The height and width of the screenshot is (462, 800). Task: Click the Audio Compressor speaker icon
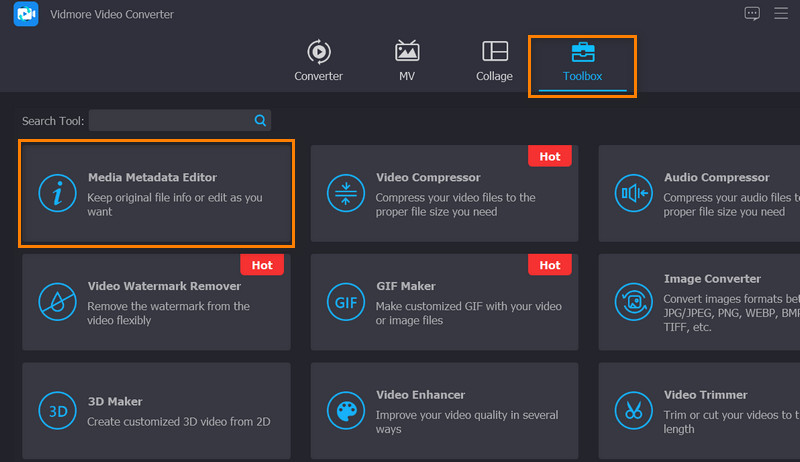pos(633,193)
